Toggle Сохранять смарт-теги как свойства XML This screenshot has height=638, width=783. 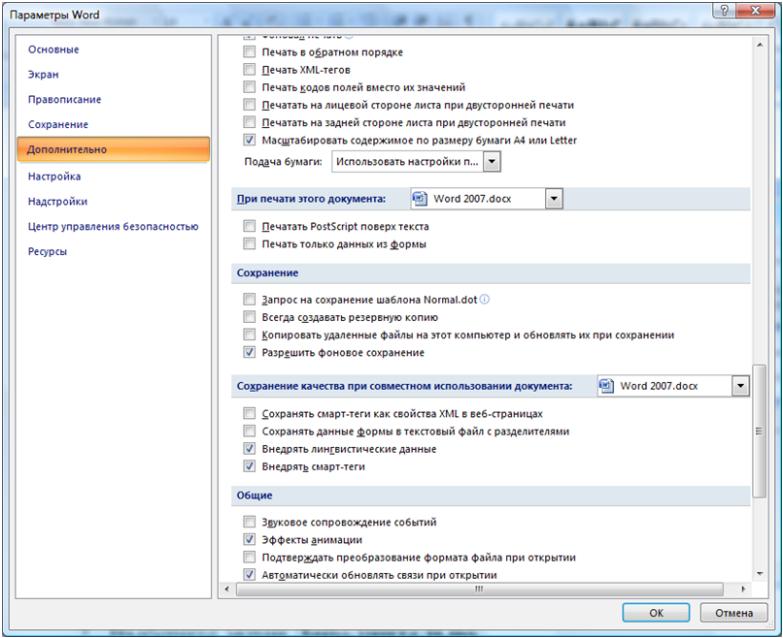[249, 413]
